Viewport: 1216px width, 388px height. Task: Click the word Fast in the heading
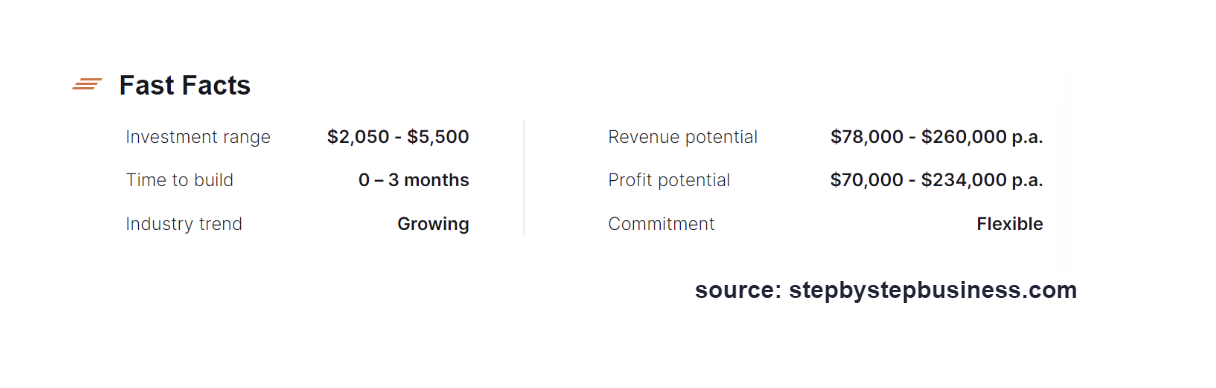(x=147, y=86)
